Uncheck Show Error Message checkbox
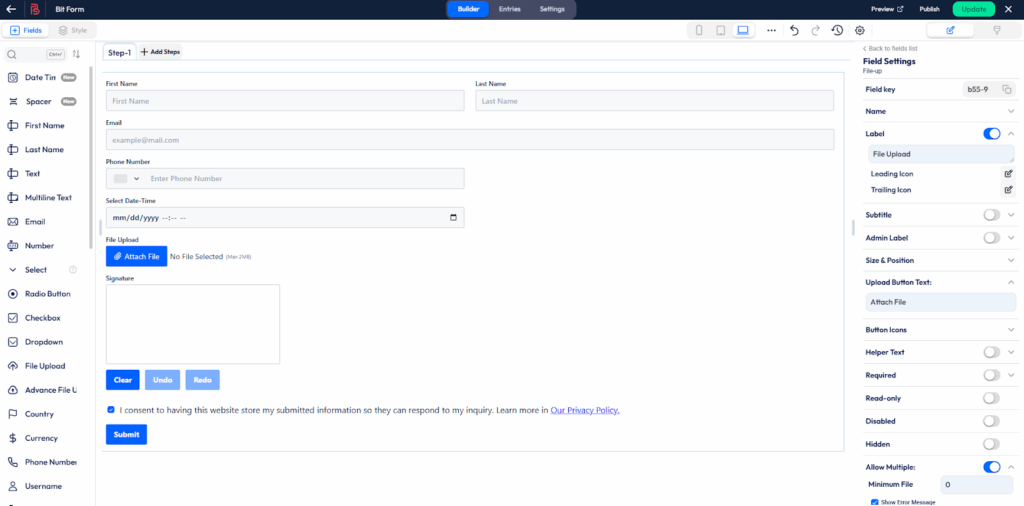This screenshot has height=506, width=1024. [875, 502]
